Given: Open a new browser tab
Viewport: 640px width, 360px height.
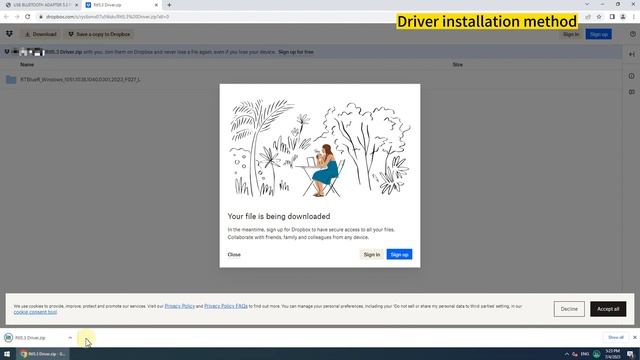Looking at the screenshot, I should (169, 5).
